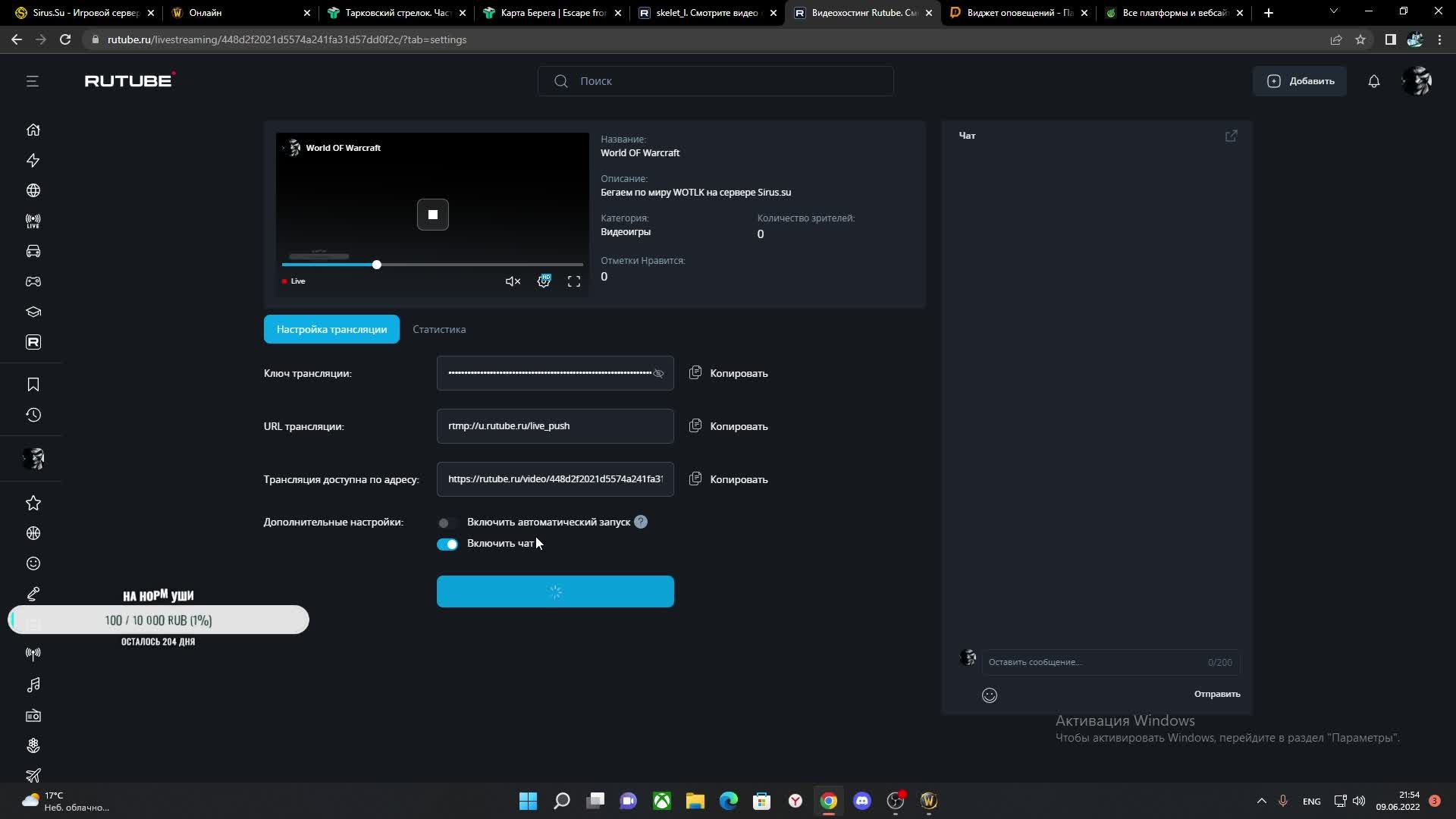Open the microphone category in sidebar

coord(33,594)
